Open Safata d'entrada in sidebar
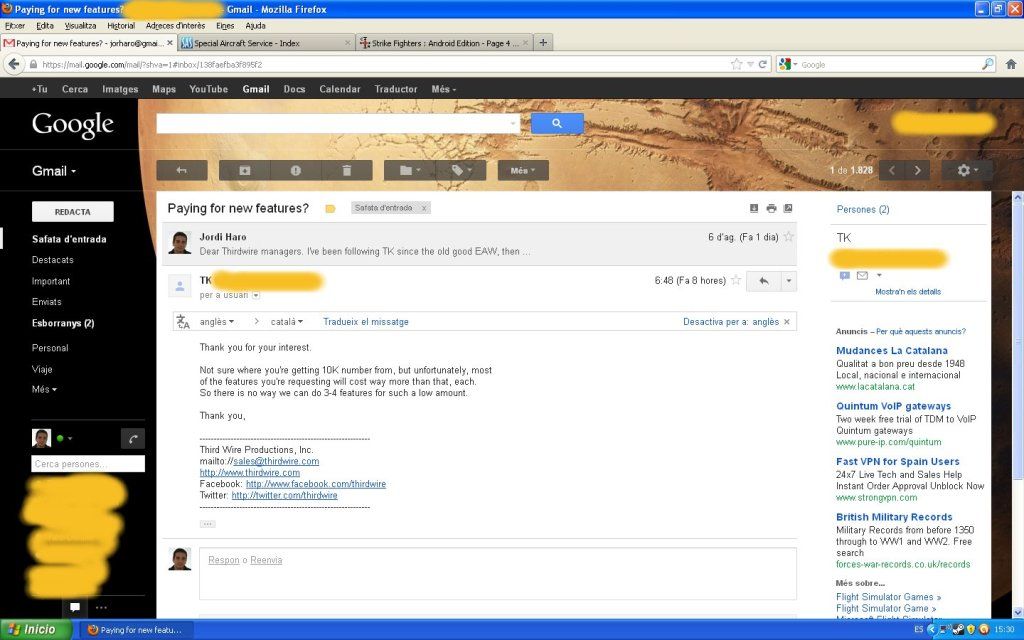Image resolution: width=1024 pixels, height=640 pixels. pos(69,239)
